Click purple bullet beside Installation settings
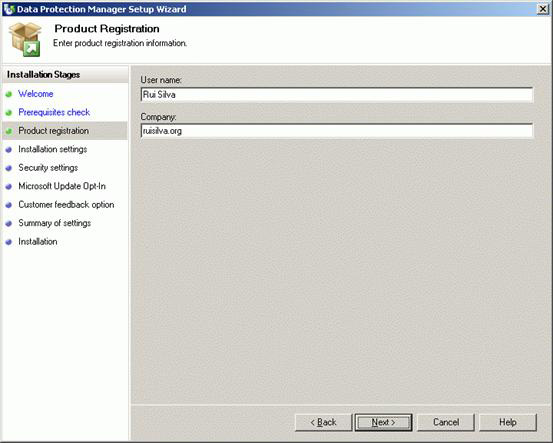Image resolution: width=553 pixels, height=443 pixels. tap(9, 150)
